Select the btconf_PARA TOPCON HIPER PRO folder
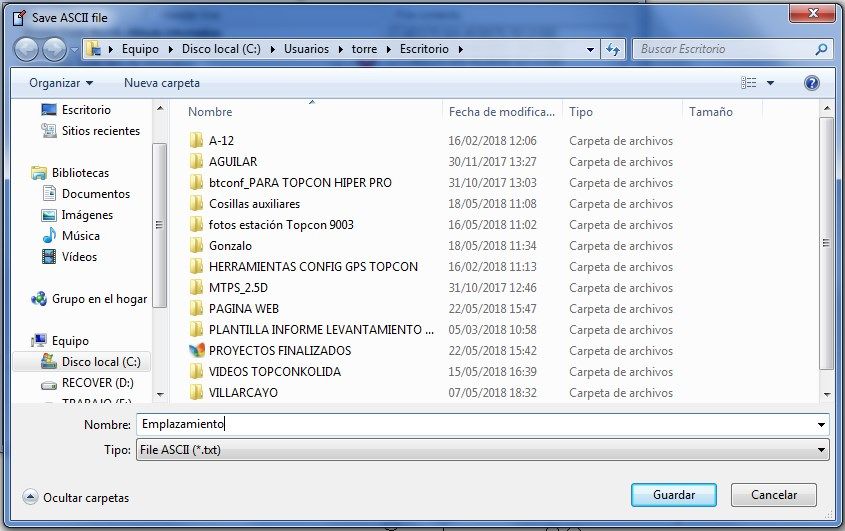Image resolution: width=845 pixels, height=531 pixels. click(x=300, y=183)
